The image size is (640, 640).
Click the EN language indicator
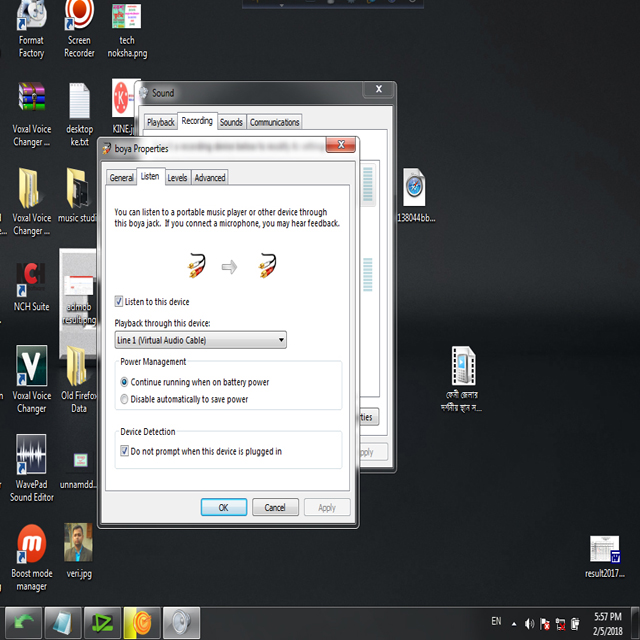(x=496, y=621)
